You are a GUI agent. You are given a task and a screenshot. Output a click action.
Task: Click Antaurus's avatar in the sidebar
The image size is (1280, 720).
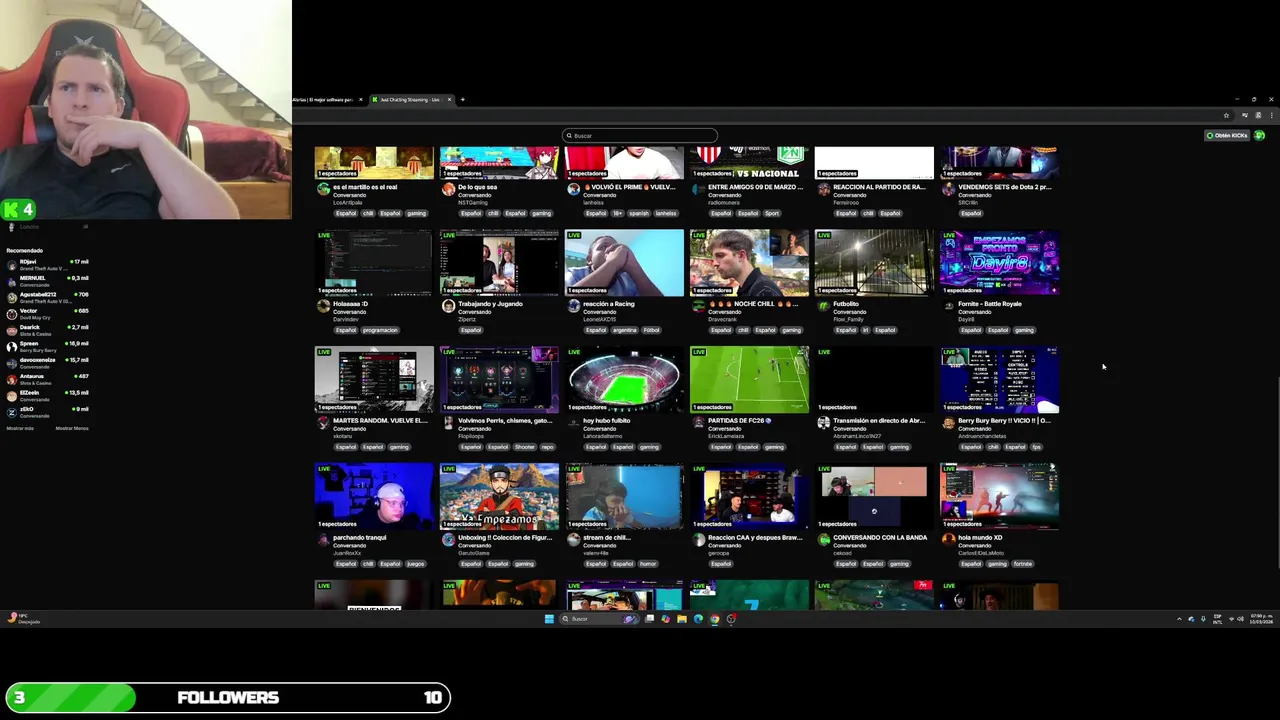(x=12, y=379)
